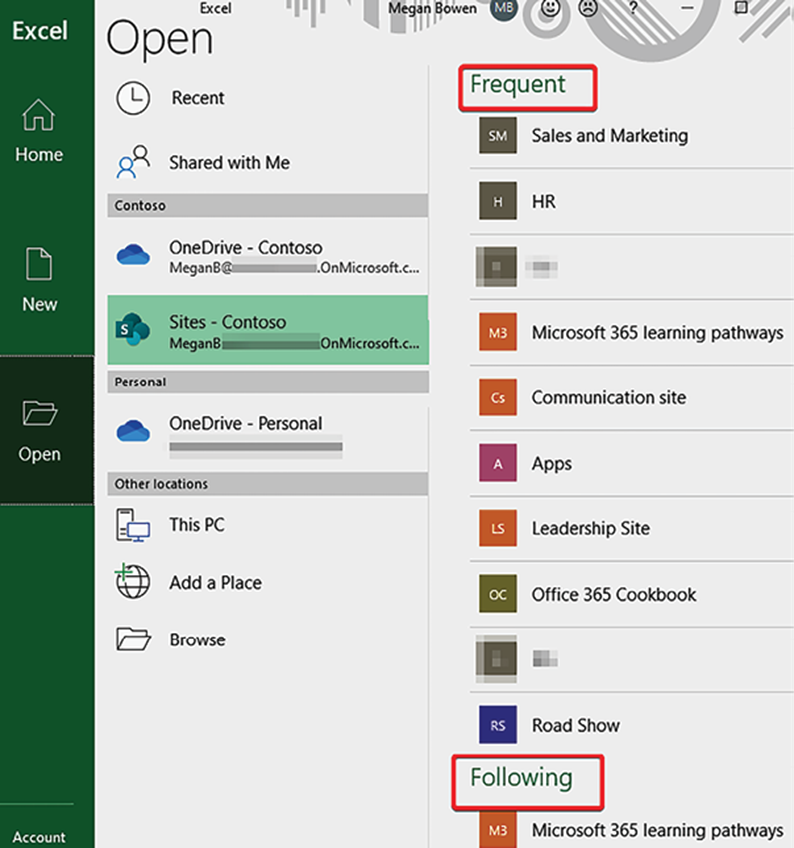Click the open folder icon in the sidebar

point(39,413)
